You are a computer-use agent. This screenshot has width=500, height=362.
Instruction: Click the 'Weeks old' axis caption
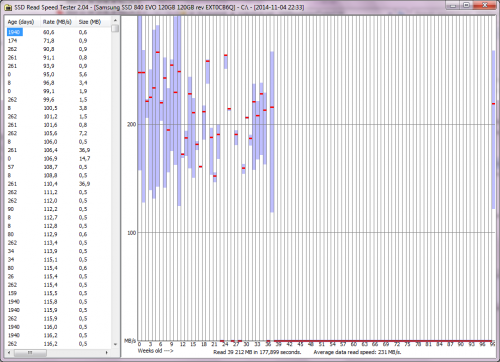[x=156, y=351]
